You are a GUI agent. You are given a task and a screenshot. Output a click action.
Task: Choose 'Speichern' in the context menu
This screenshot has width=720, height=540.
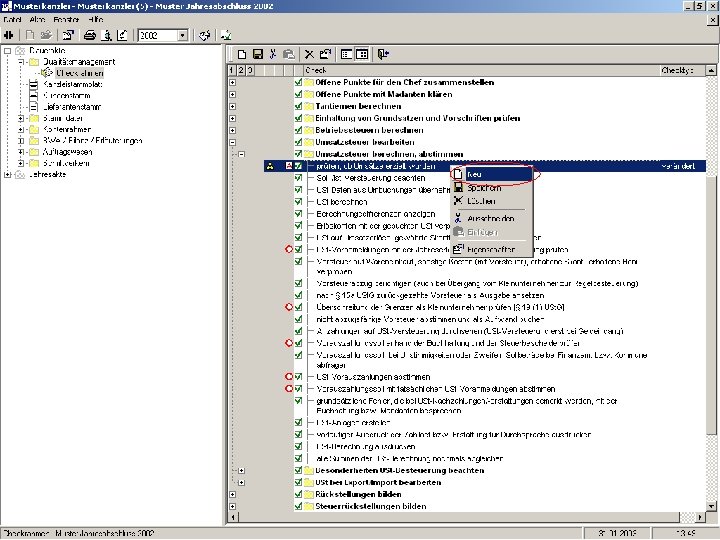pyautogui.click(x=492, y=188)
